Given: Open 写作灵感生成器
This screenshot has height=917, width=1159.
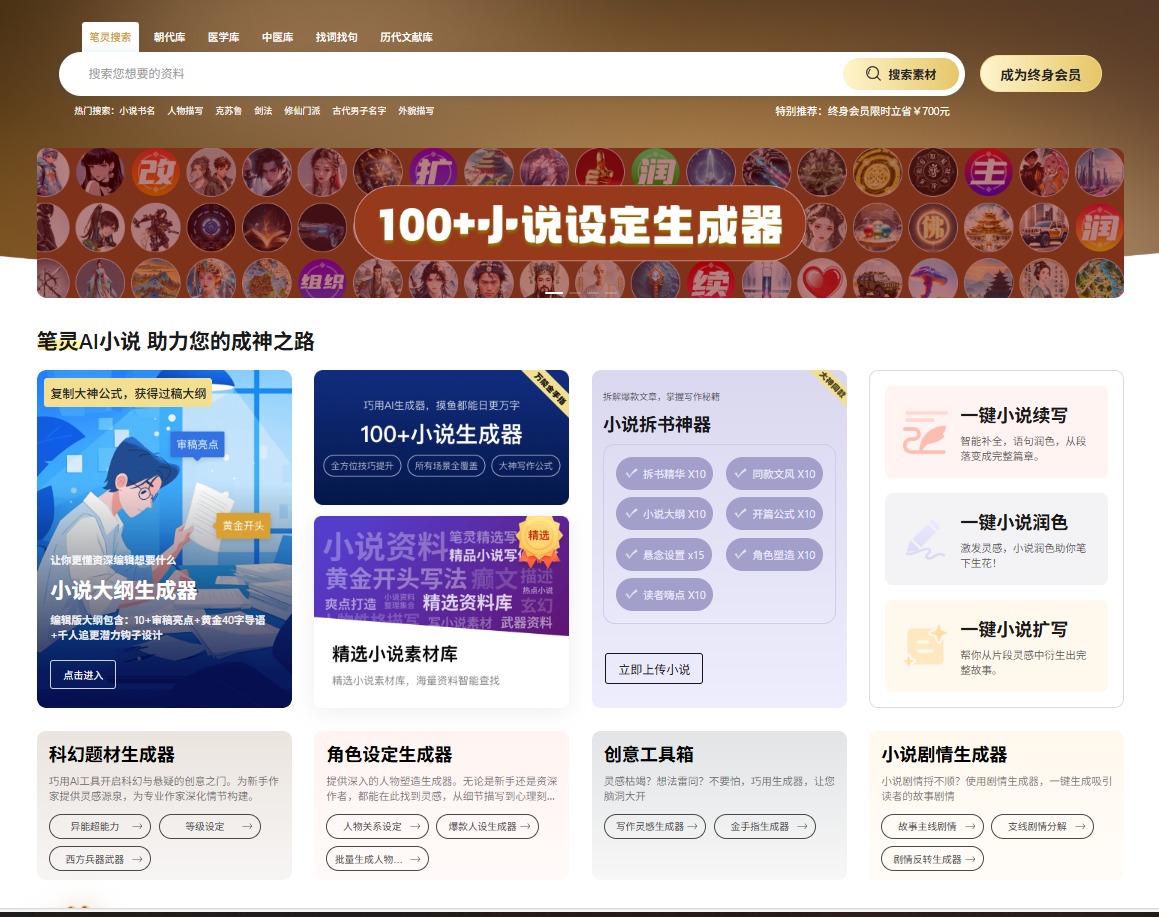Looking at the screenshot, I should click(655, 826).
